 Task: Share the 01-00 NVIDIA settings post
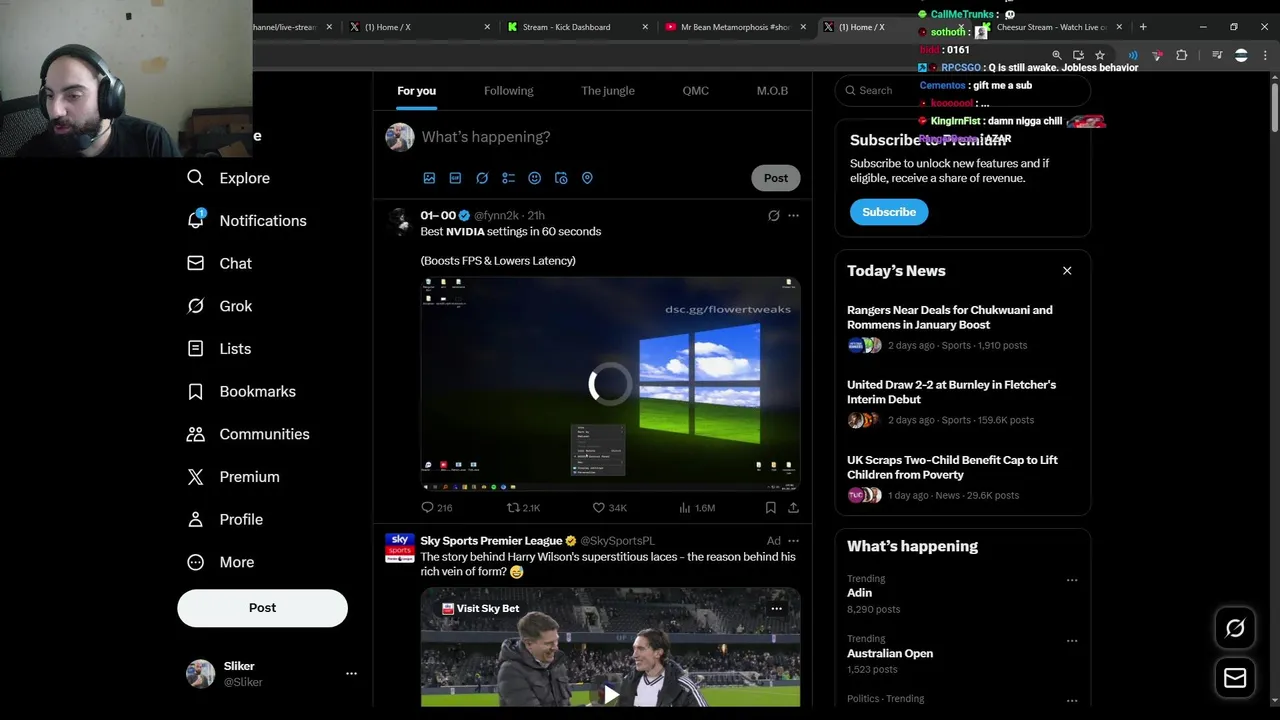pyautogui.click(x=793, y=508)
